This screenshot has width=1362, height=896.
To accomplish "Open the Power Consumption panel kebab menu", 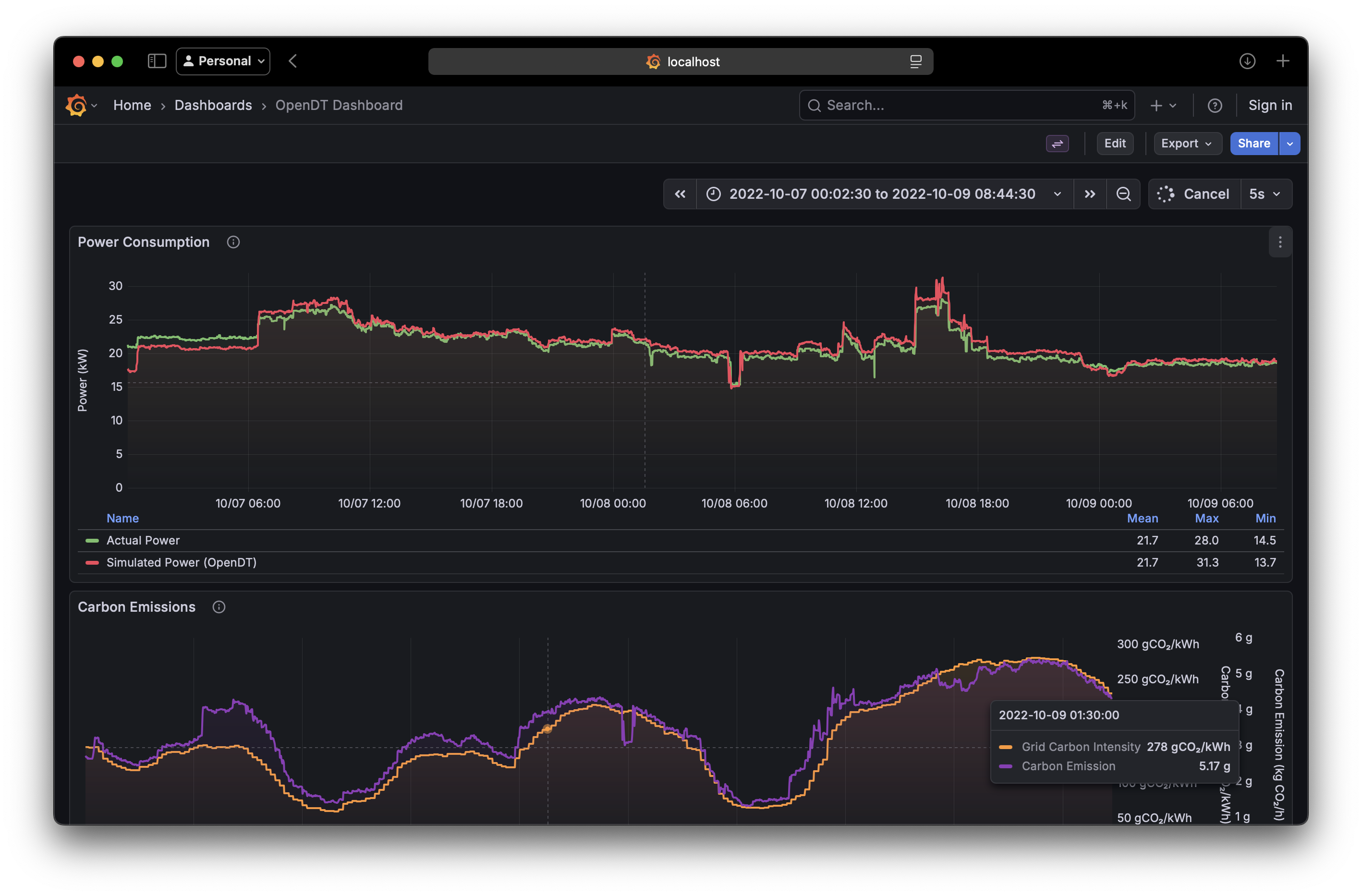I will [x=1280, y=242].
